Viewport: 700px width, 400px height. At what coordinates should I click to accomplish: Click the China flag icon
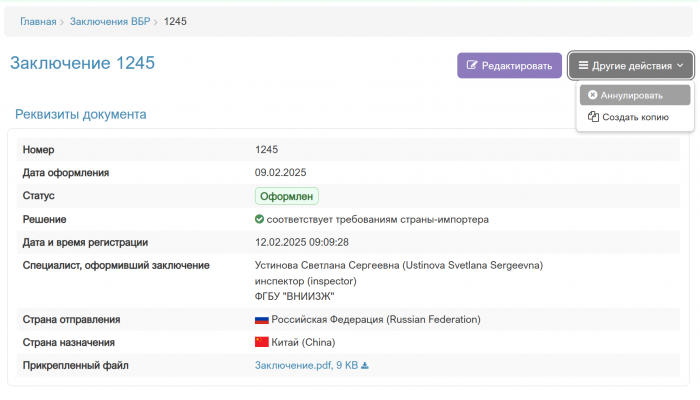262,343
